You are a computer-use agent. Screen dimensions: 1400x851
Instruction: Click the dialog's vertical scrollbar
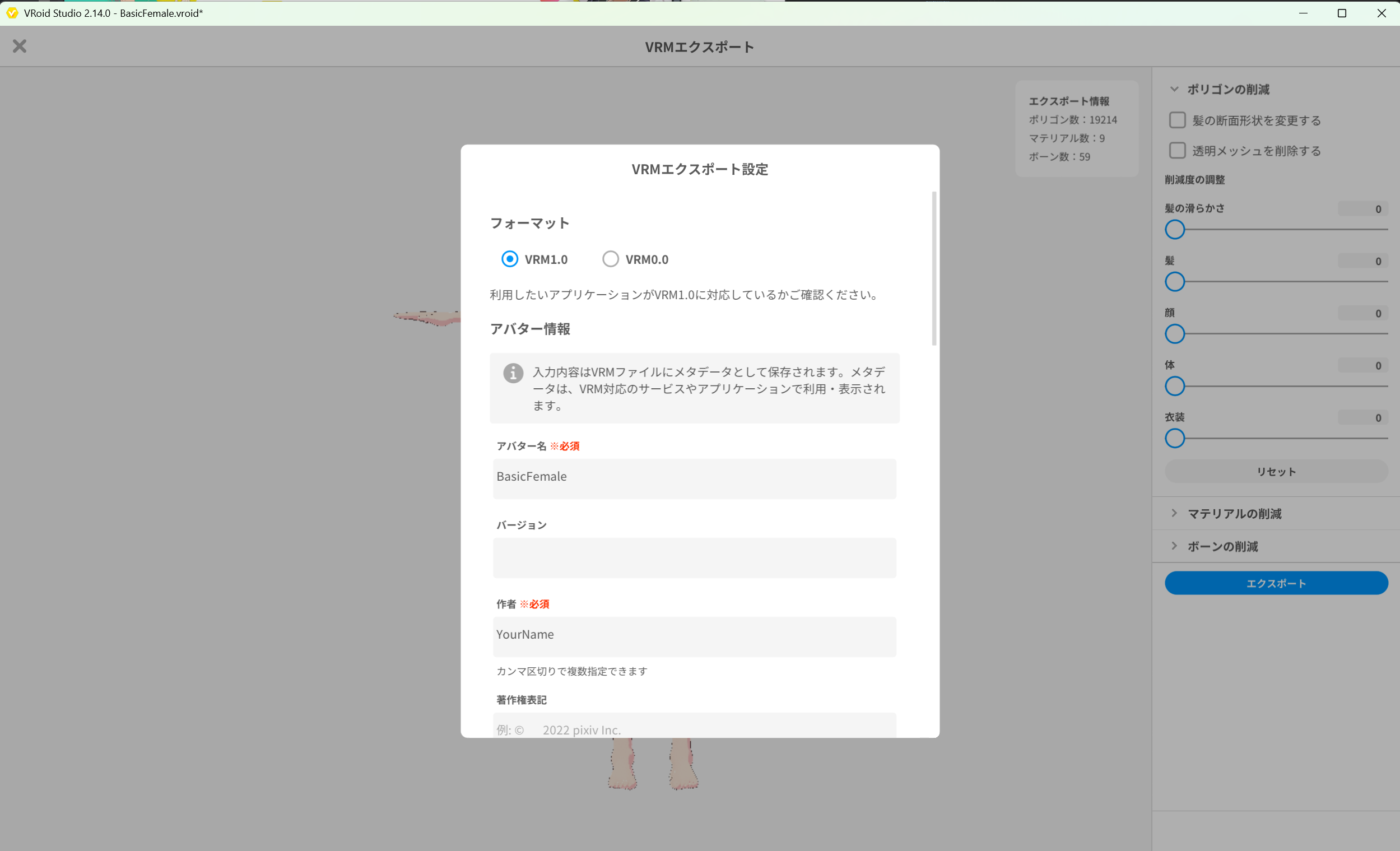pos(934,268)
